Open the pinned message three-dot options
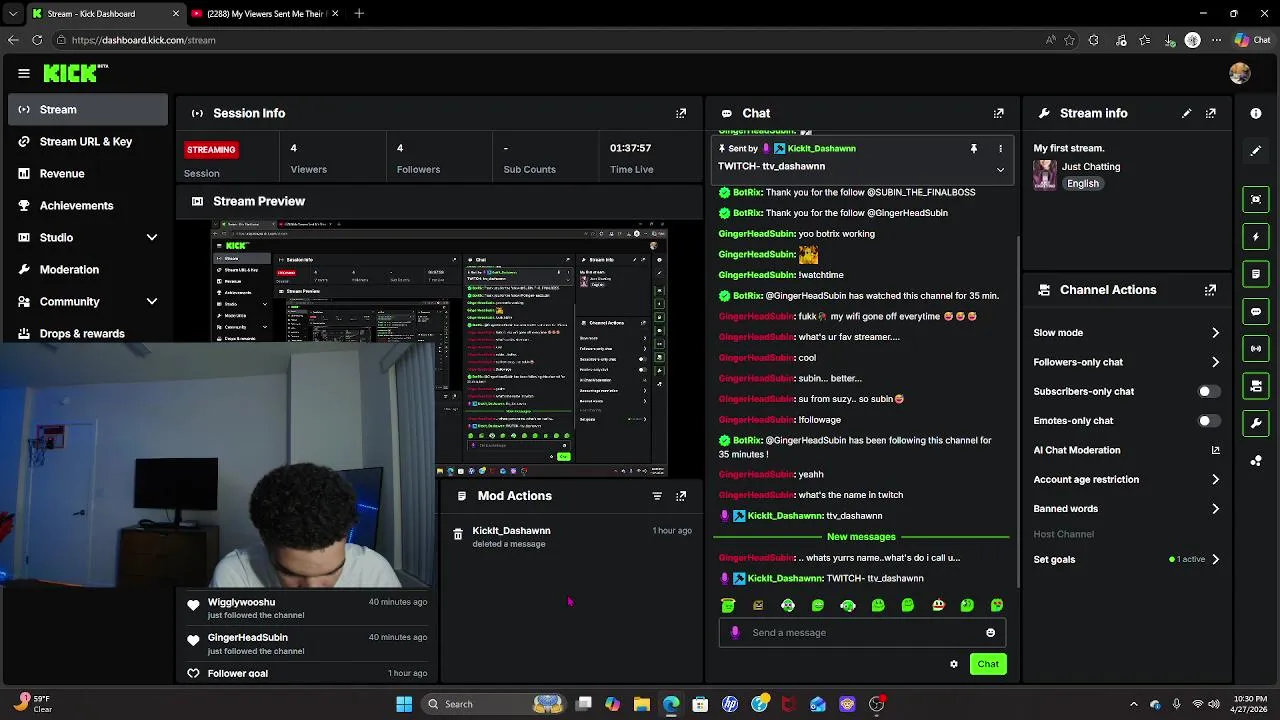This screenshot has width=1280, height=720. 1000,149
